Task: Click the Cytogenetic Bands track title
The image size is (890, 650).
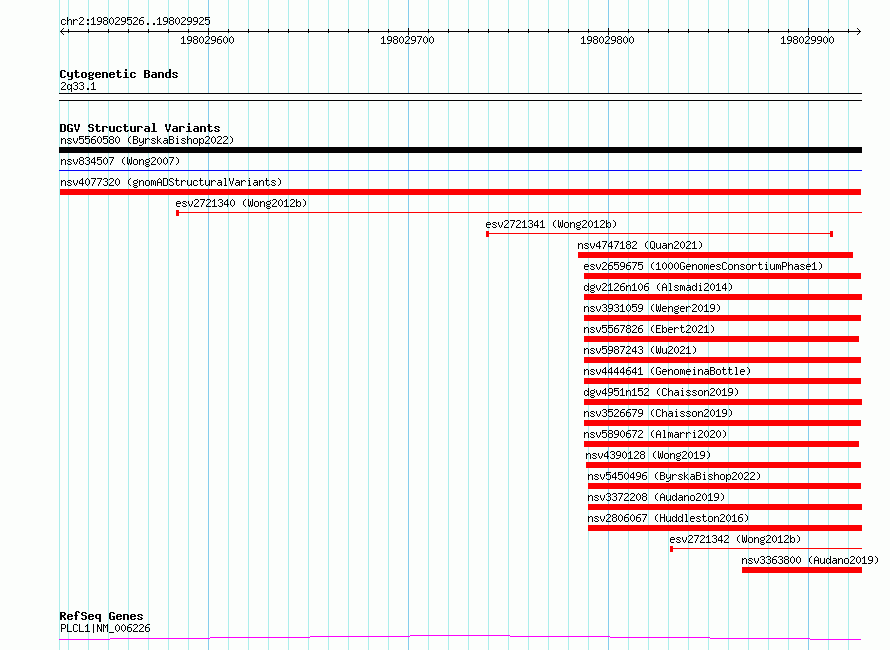Action: (x=119, y=74)
